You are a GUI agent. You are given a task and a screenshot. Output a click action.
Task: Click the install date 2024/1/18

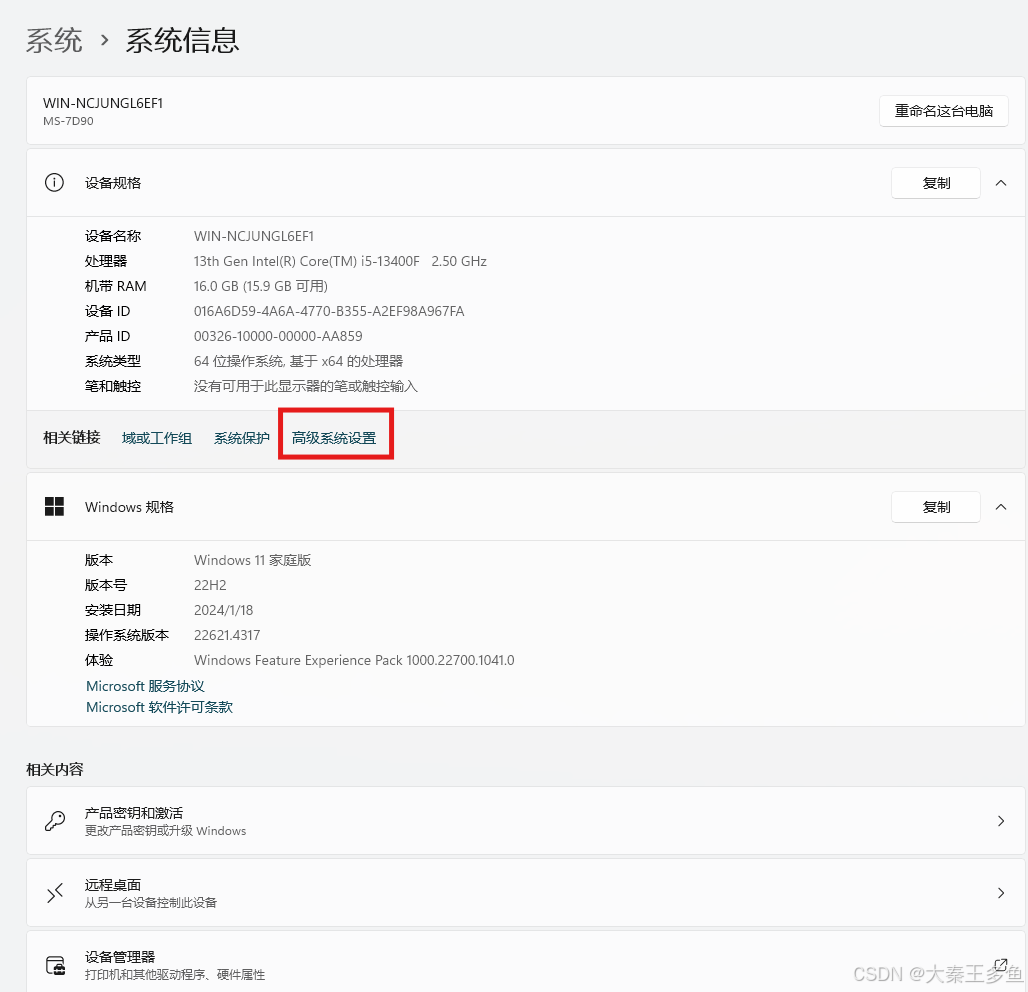(x=224, y=610)
